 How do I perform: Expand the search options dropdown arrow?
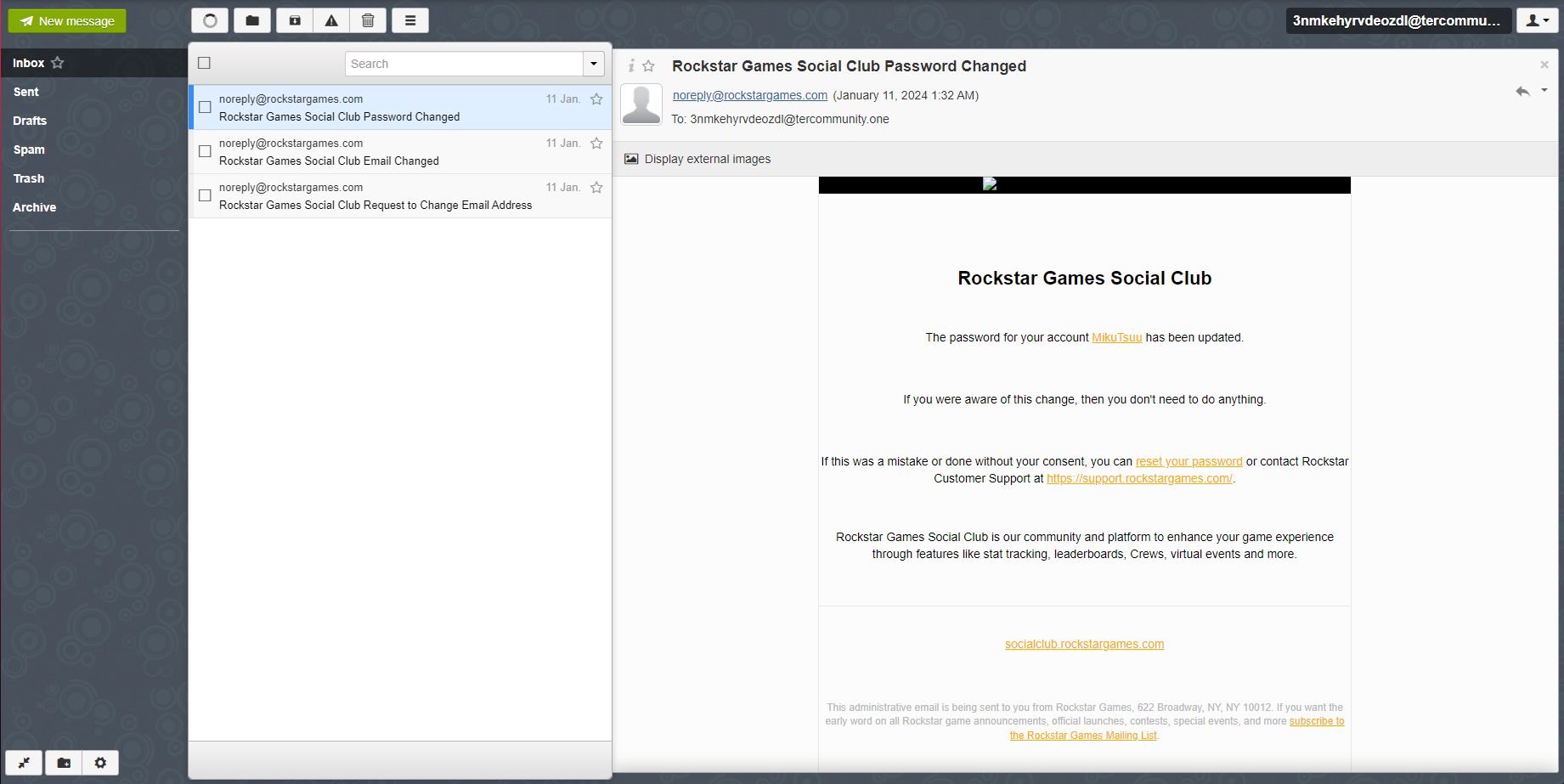coord(594,64)
